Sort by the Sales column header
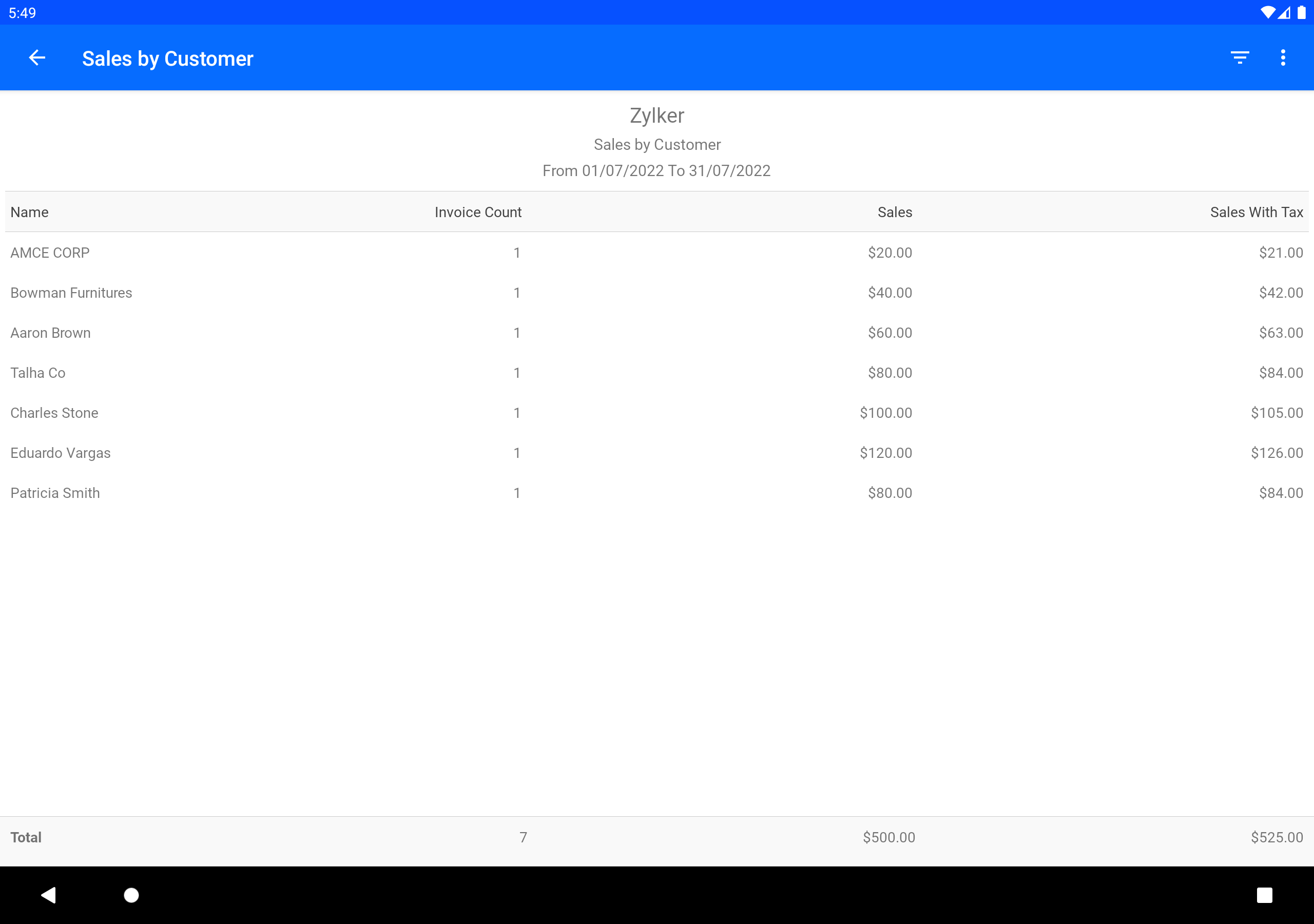This screenshot has width=1314, height=924. click(895, 213)
